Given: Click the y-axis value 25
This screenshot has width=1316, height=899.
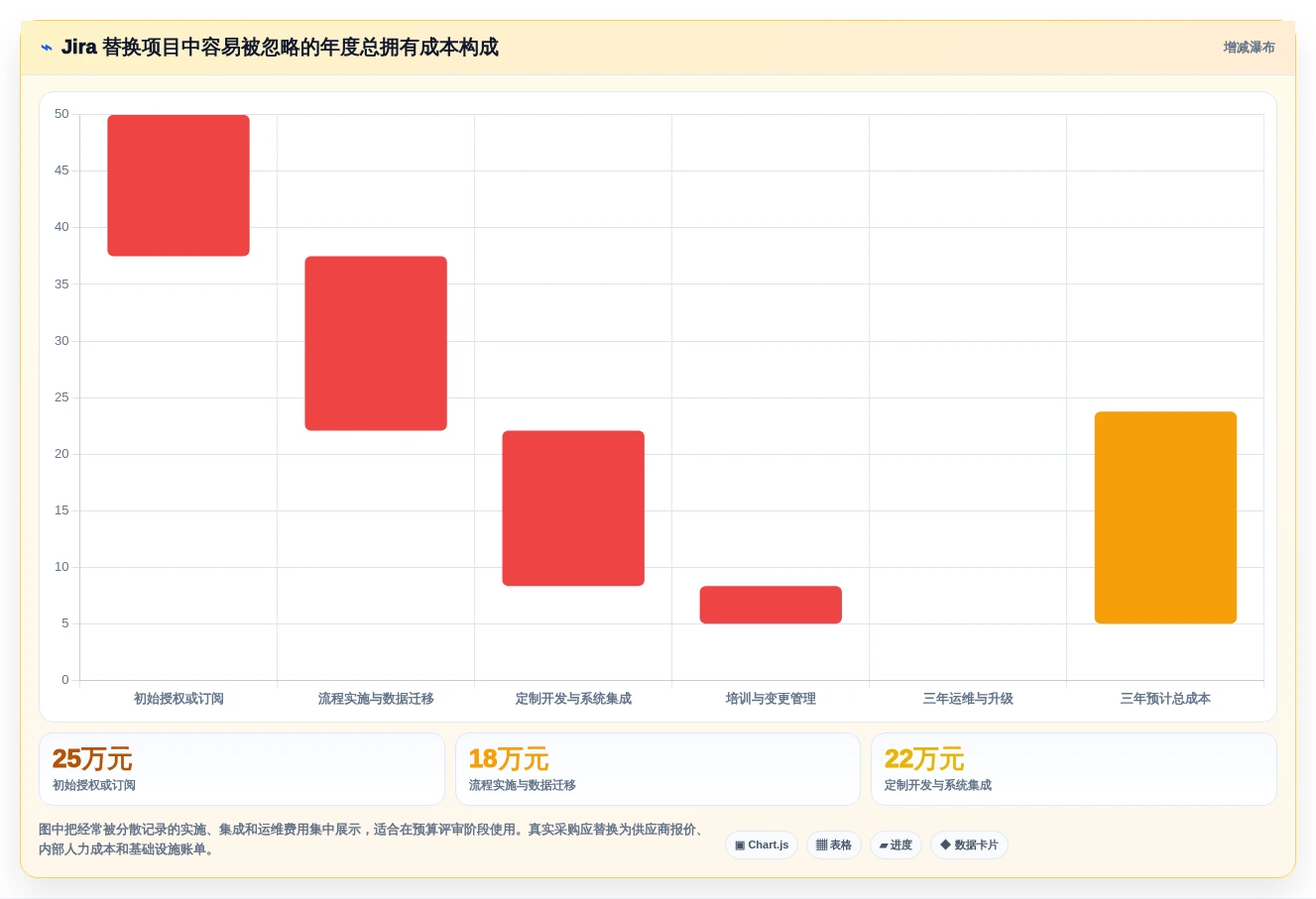Looking at the screenshot, I should point(61,397).
